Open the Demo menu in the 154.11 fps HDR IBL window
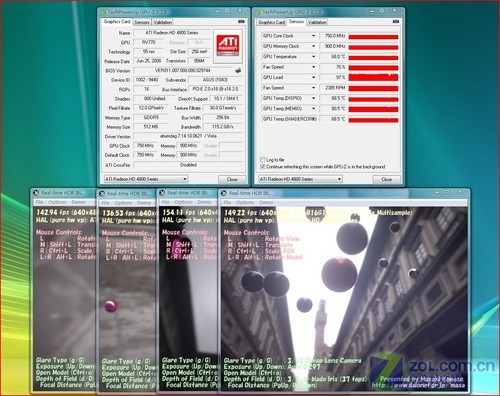Image resolution: width=500 pixels, height=396 pixels. point(204,202)
